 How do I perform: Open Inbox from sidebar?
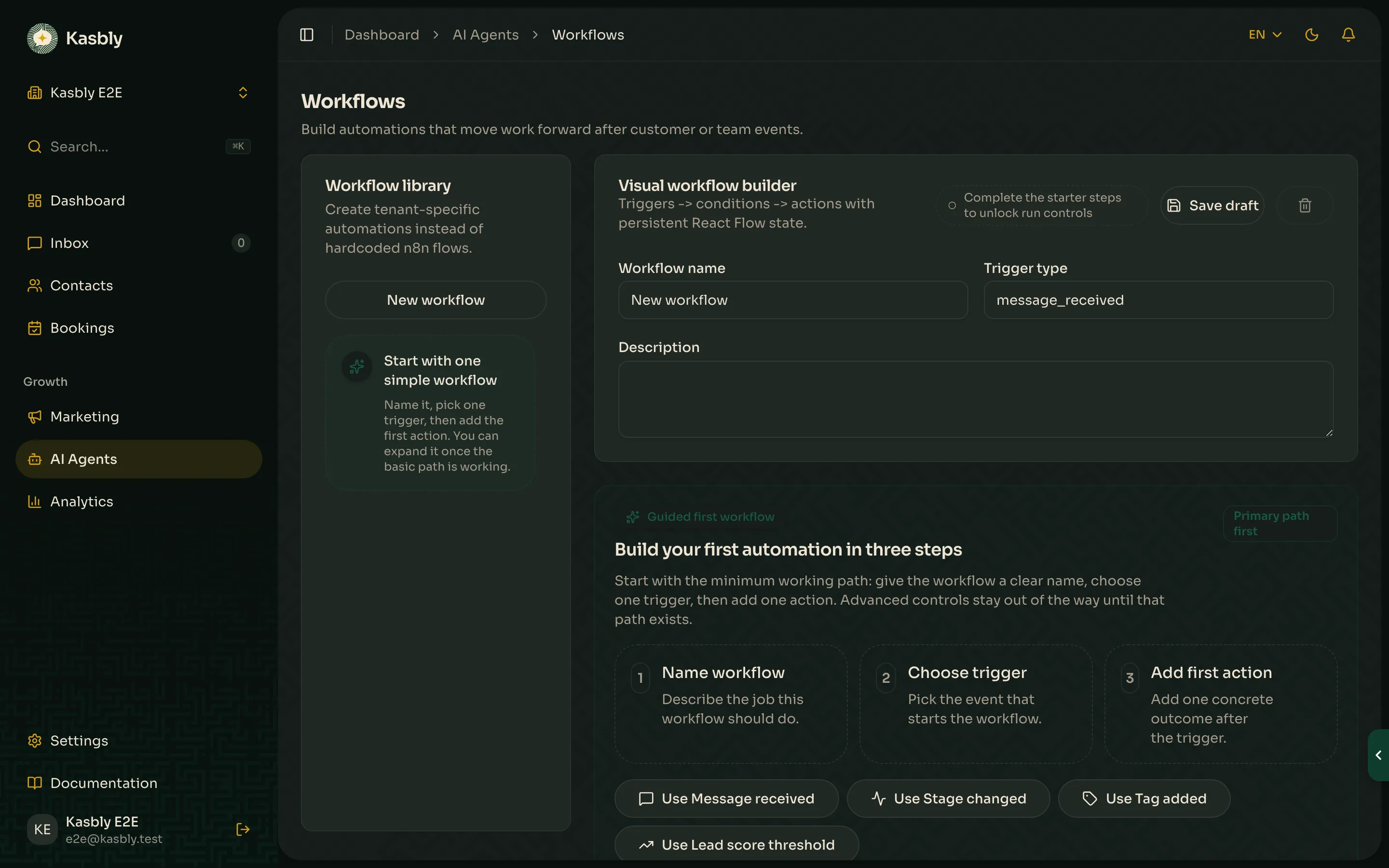click(x=138, y=243)
